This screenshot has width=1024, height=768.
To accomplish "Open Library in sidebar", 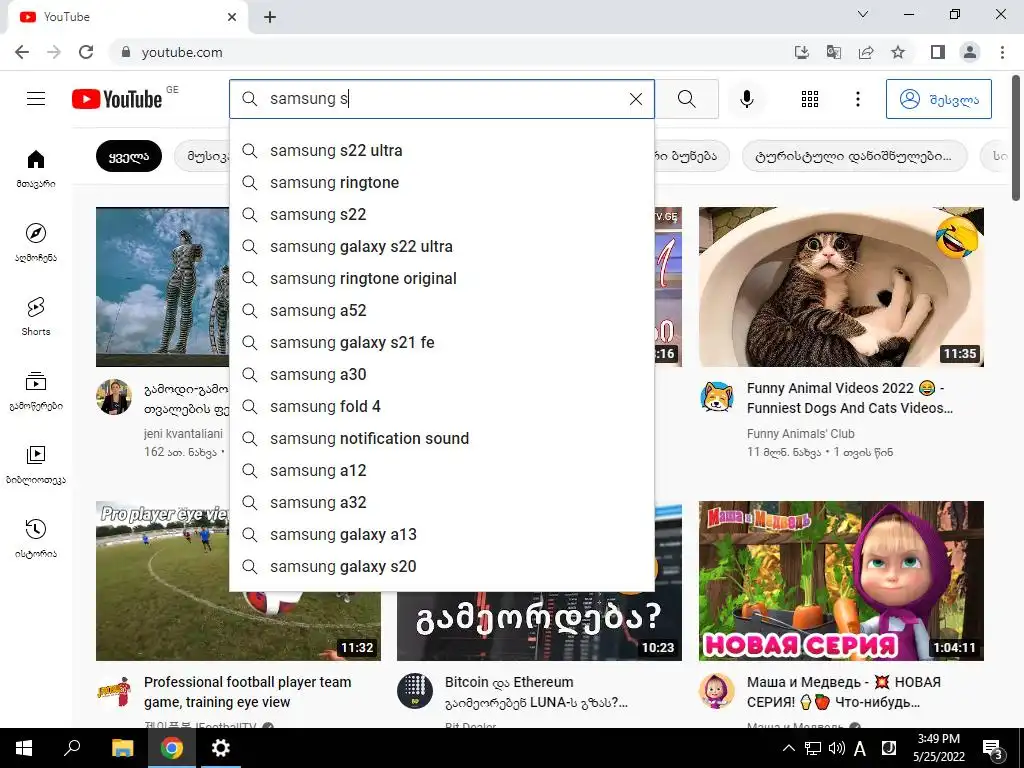I will (36, 464).
